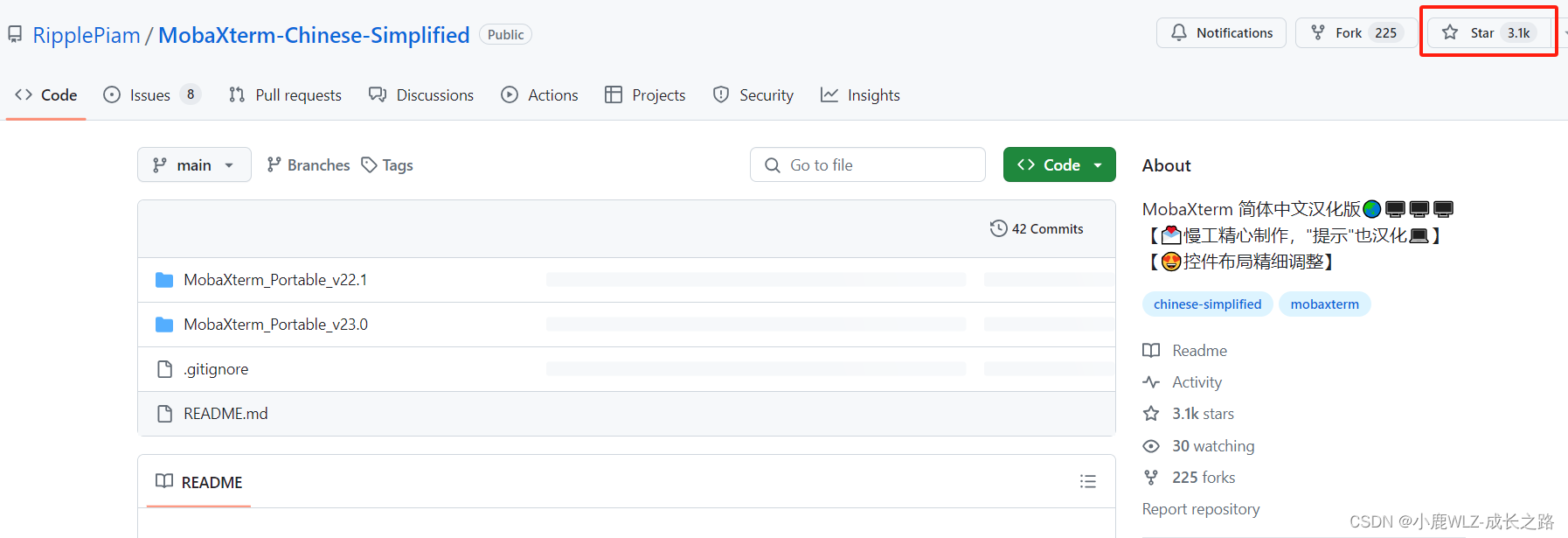Image resolution: width=1568 pixels, height=538 pixels.
Task: View the 3.1k stars list
Action: [x=1203, y=414]
